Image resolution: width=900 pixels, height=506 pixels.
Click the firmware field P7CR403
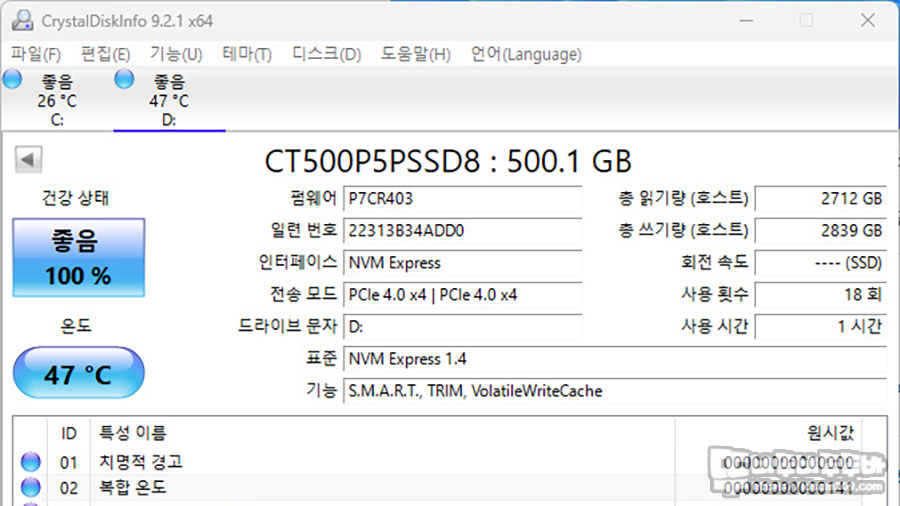tap(463, 198)
